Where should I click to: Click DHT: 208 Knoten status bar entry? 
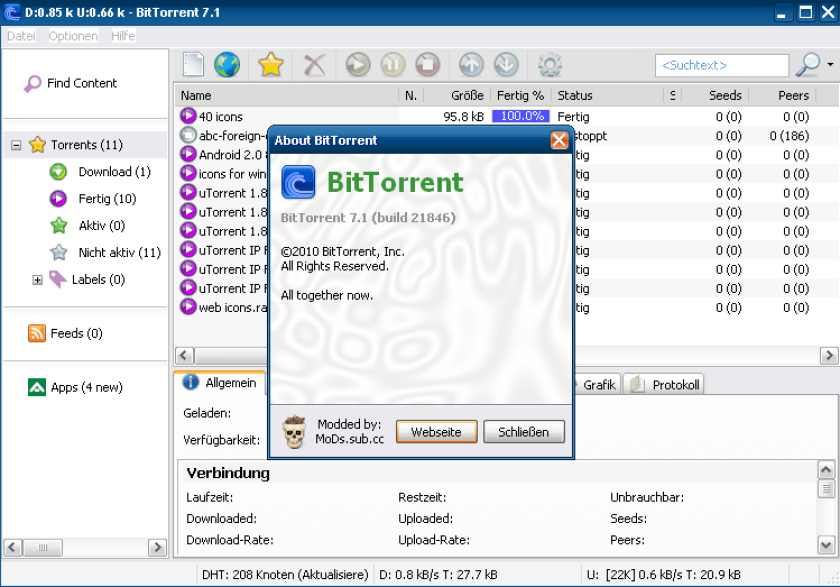click(285, 575)
